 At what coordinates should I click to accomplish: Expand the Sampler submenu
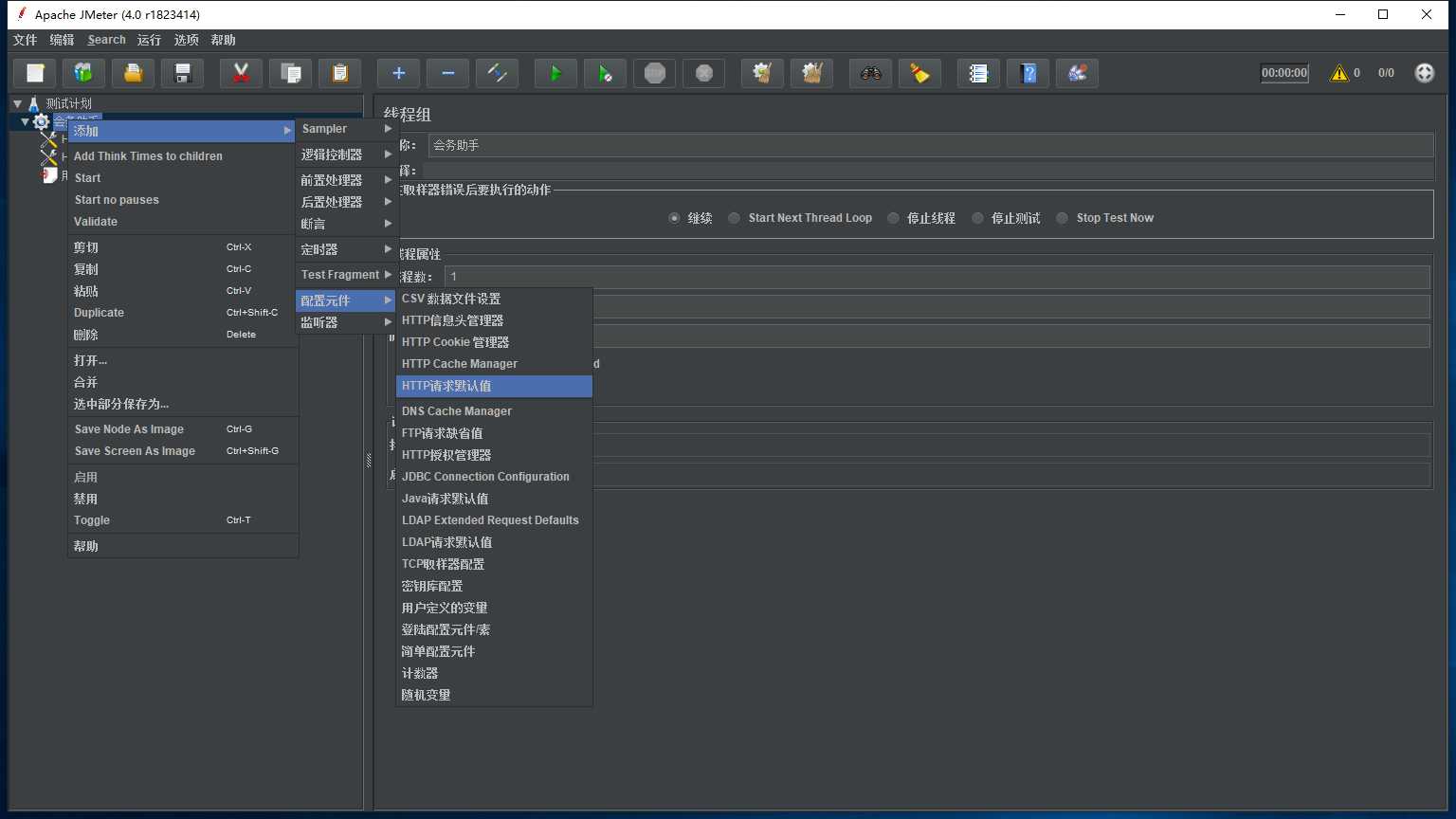click(x=346, y=129)
